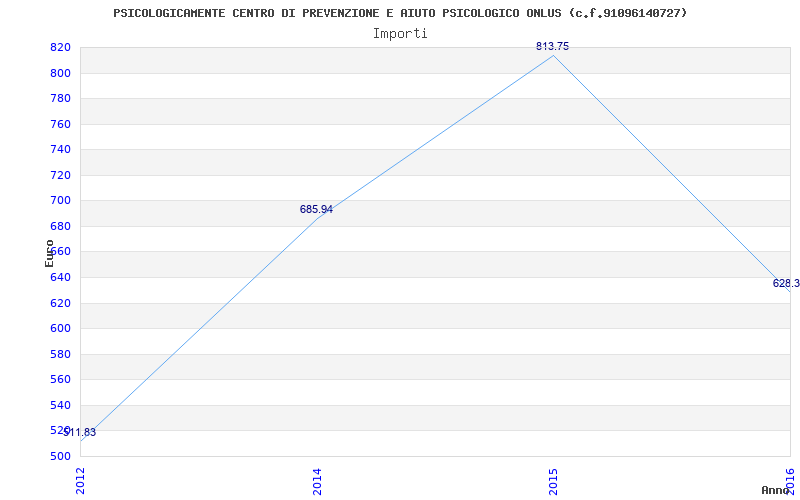Click y-axis value 640
The width and height of the screenshot is (800, 500).
(x=59, y=278)
